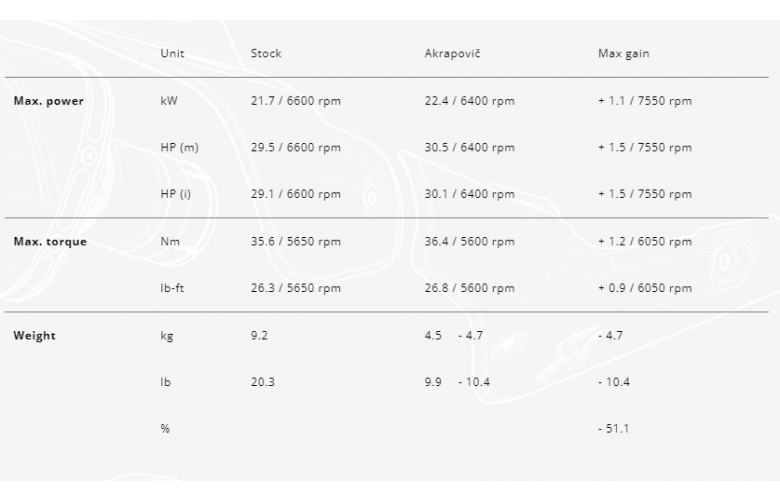Image resolution: width=780 pixels, height=500 pixels.
Task: Click the stock weight 9.2 value
Action: 259,336
